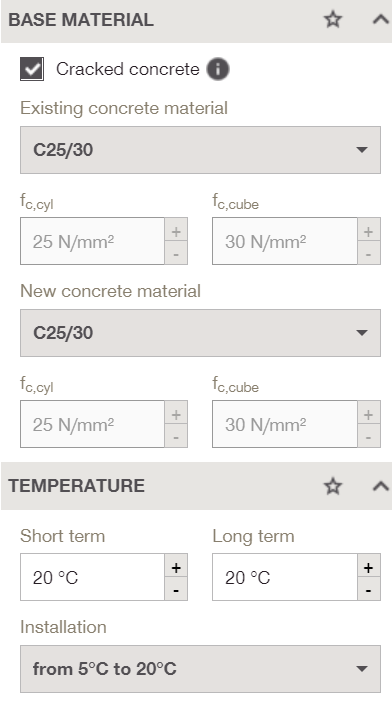The height and width of the screenshot is (702, 392).
Task: Uncheck the Cracked concrete checkbox
Action: click(x=32, y=69)
